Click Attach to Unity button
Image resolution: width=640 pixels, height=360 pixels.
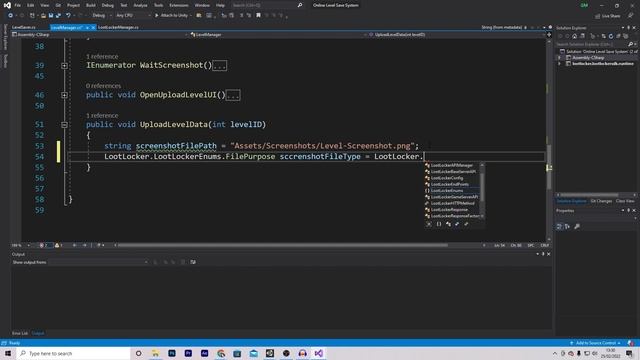click(171, 16)
